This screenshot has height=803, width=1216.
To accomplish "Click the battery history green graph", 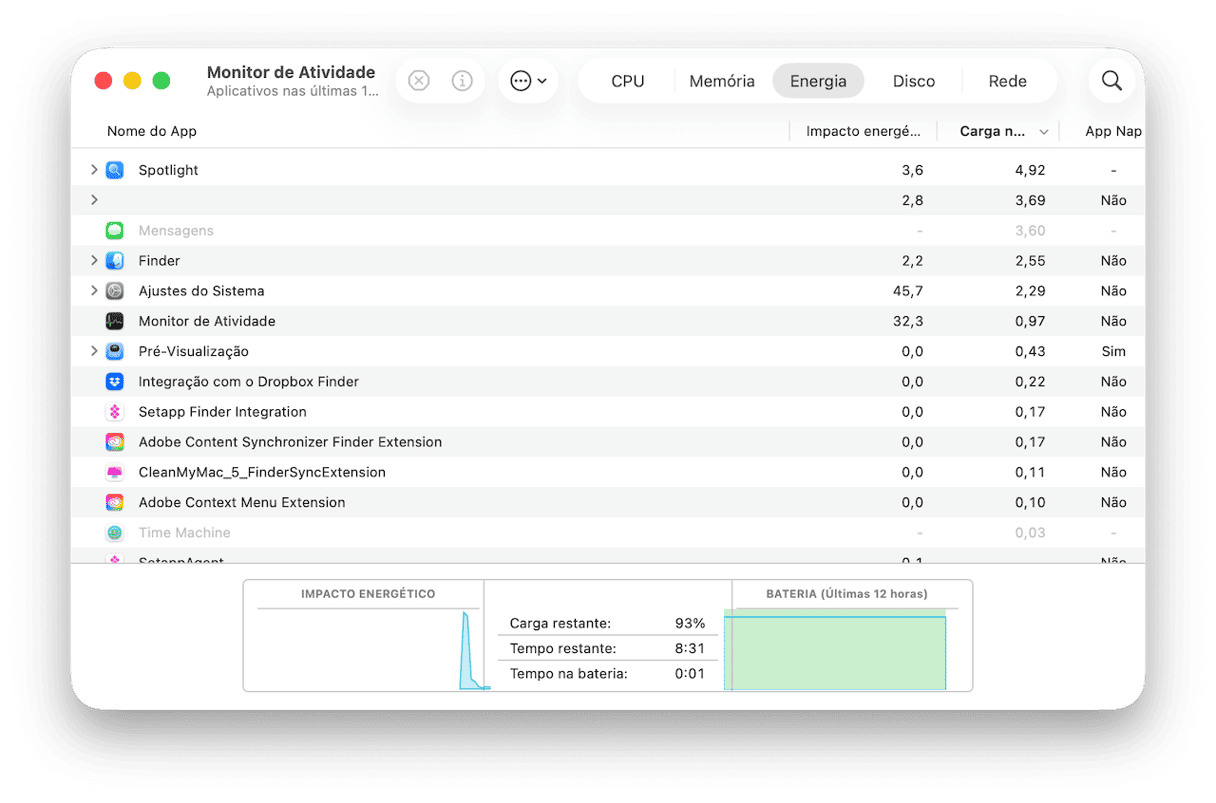I will (x=835, y=653).
